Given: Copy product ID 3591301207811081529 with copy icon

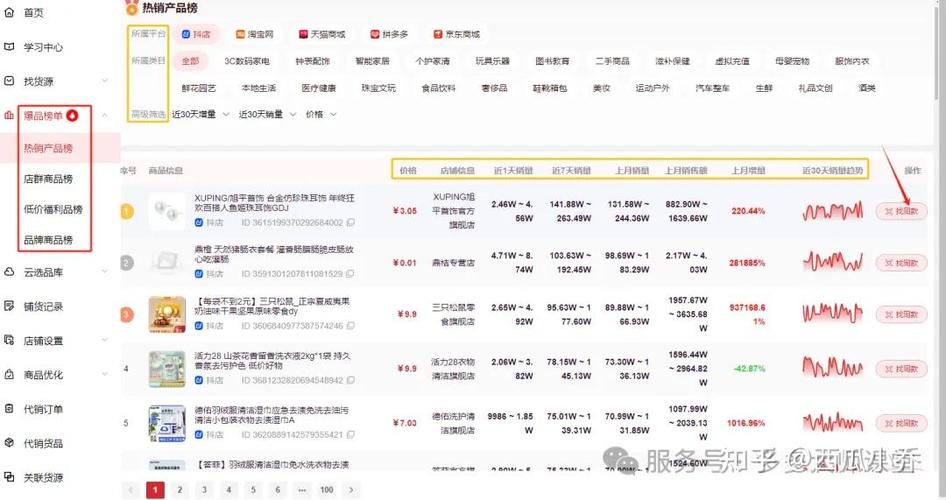Looking at the screenshot, I should (351, 274).
